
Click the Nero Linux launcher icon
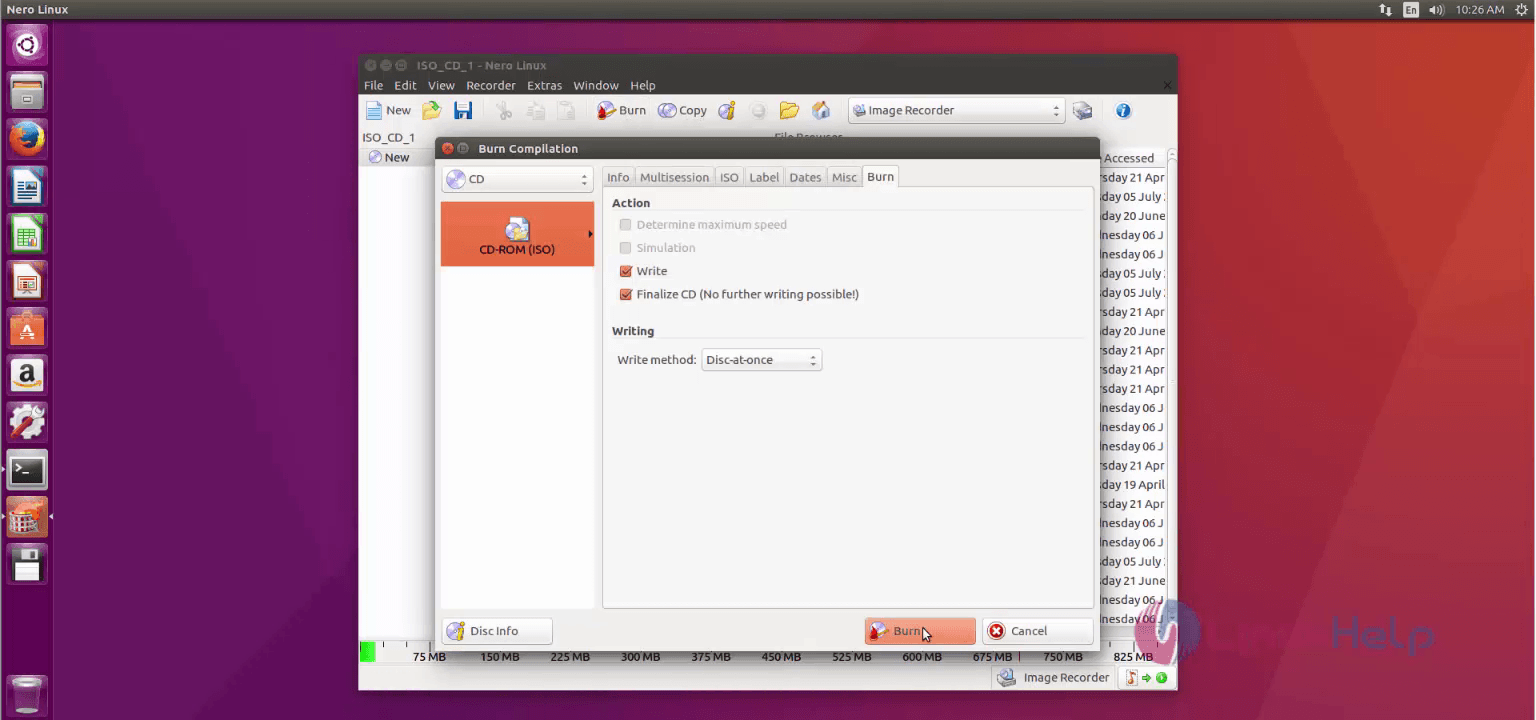(27, 517)
